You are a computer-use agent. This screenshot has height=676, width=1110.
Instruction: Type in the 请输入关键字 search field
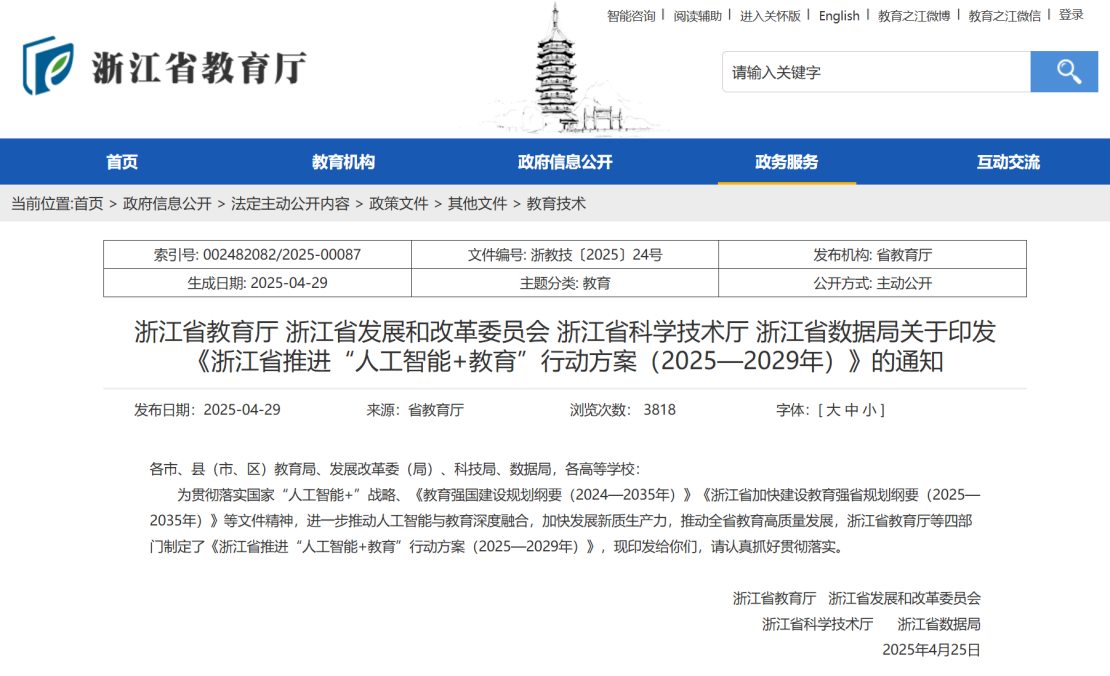[875, 72]
